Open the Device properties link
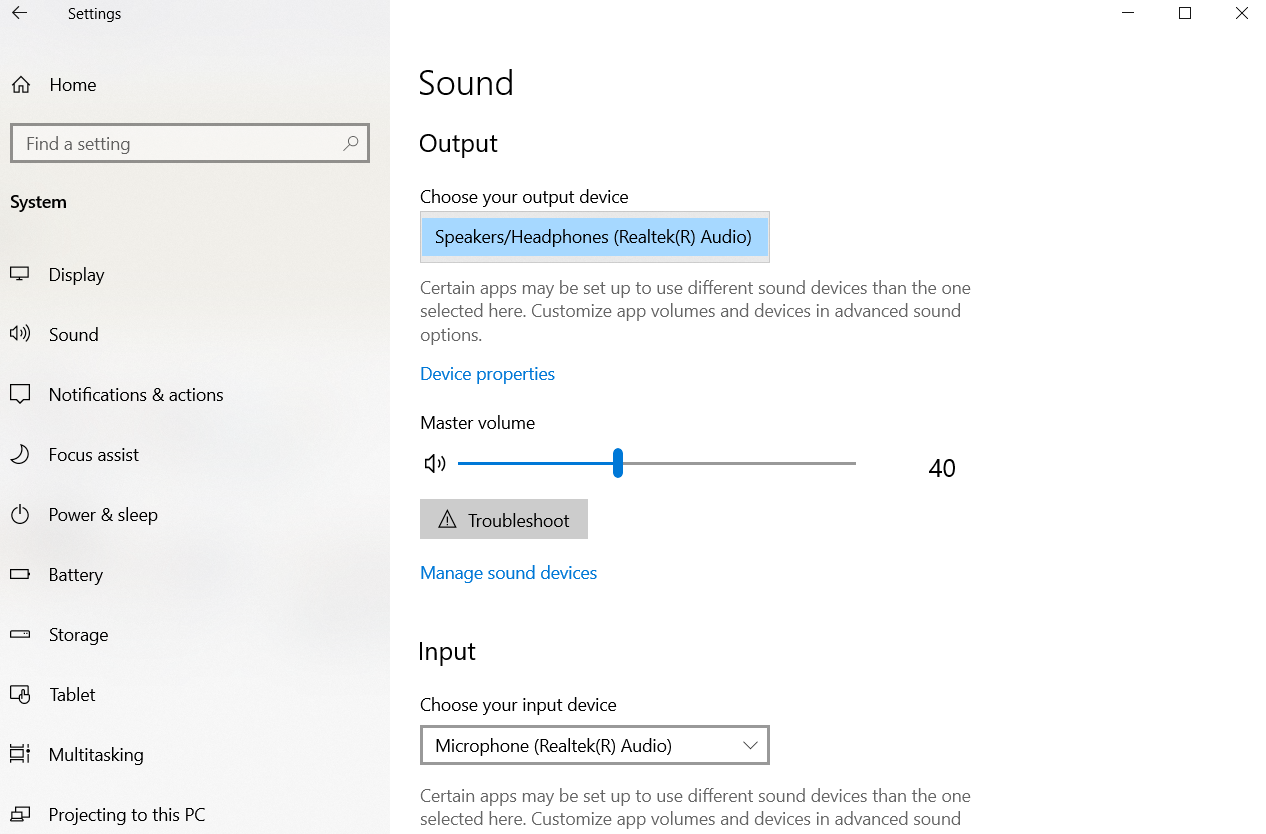Image resolution: width=1266 pixels, height=834 pixels. pos(487,374)
